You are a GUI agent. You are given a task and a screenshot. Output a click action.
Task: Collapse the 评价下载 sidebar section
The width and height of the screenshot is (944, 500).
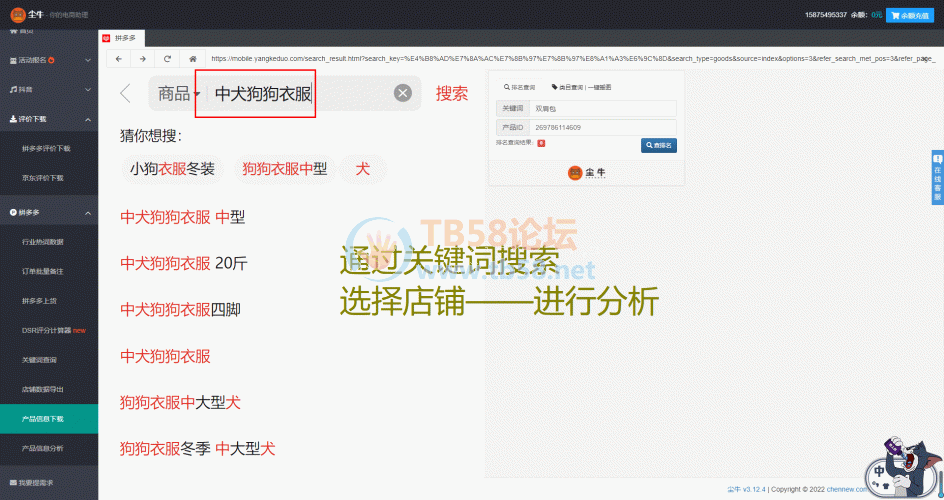click(49, 119)
